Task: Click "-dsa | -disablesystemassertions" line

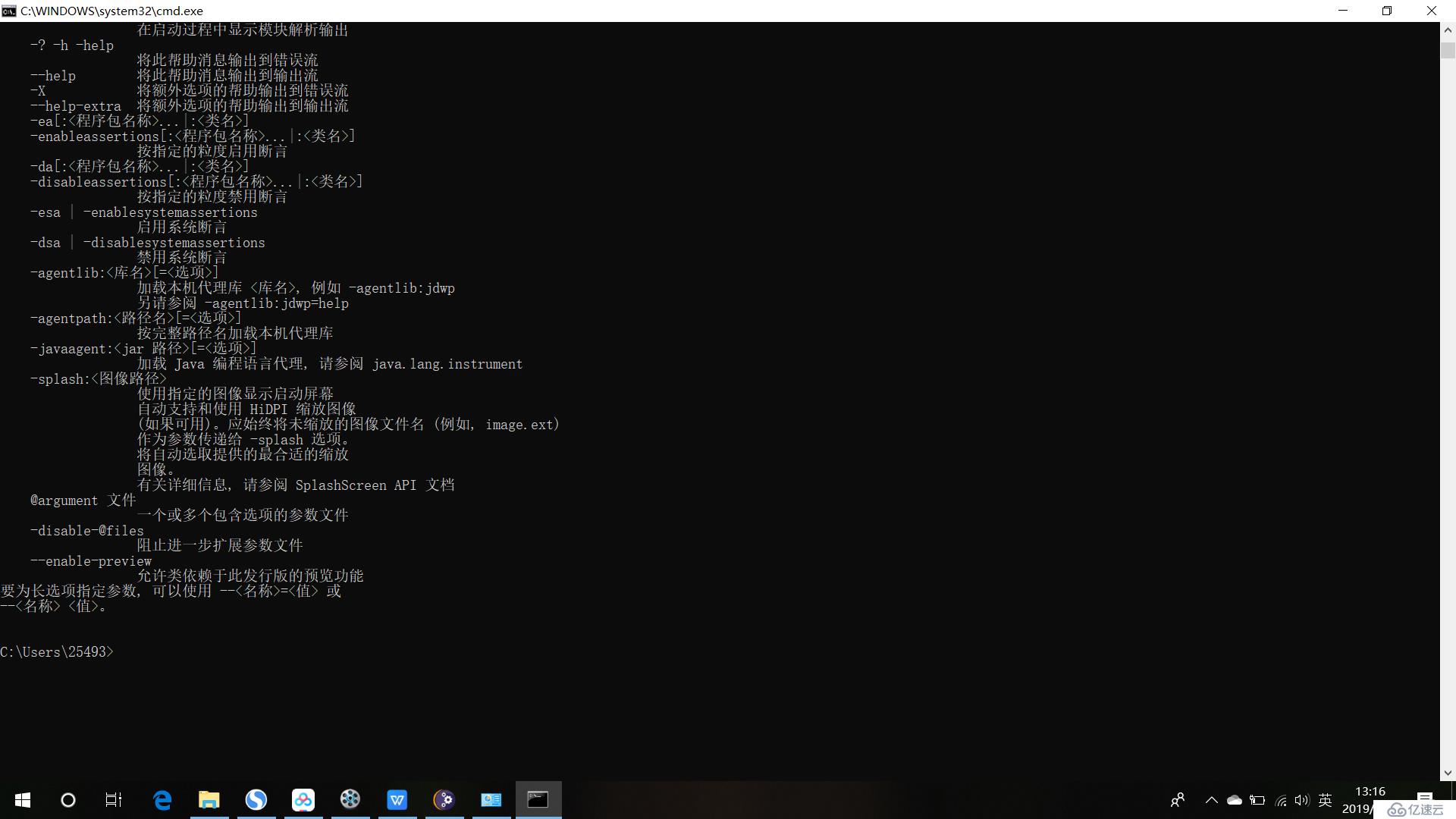Action: 148,243
